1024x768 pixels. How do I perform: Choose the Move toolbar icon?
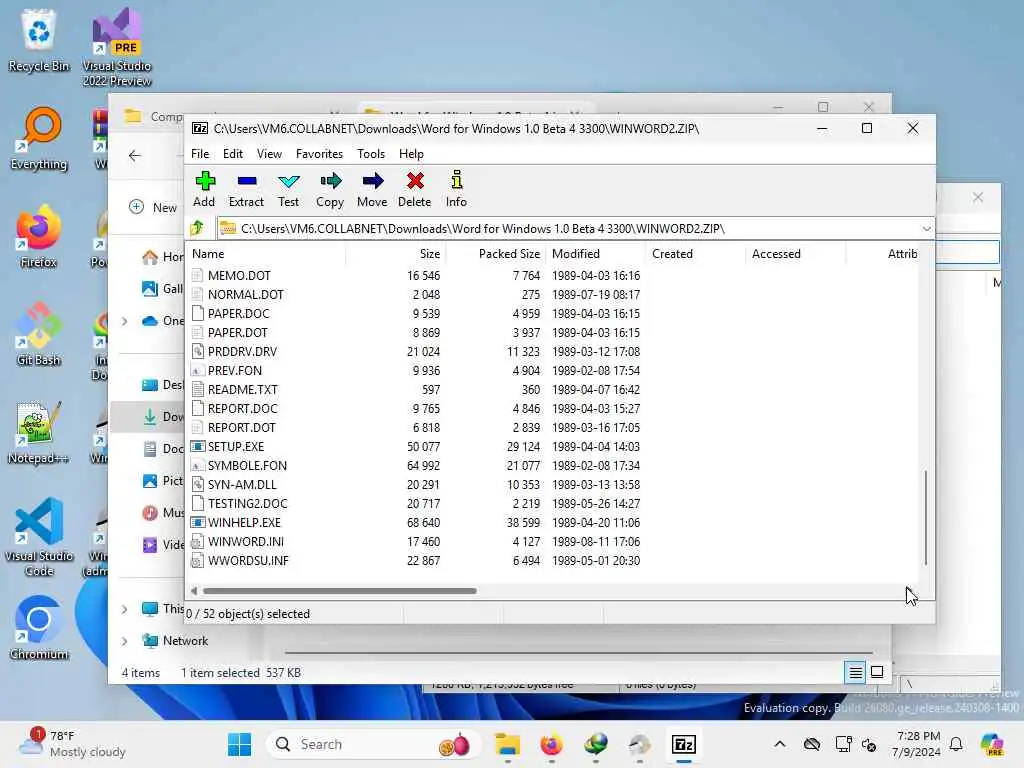pos(372,182)
